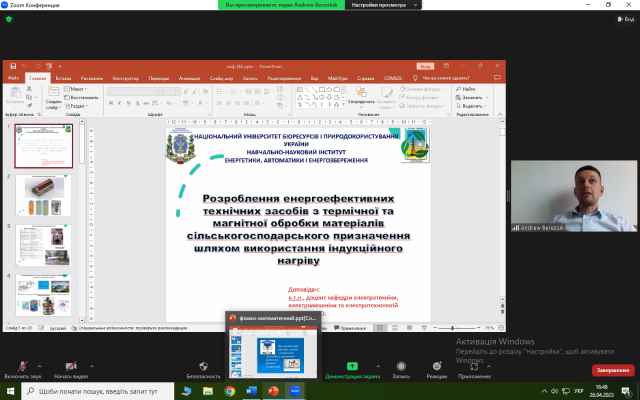Open Приложения apps panel in Zoom

(x=474, y=369)
